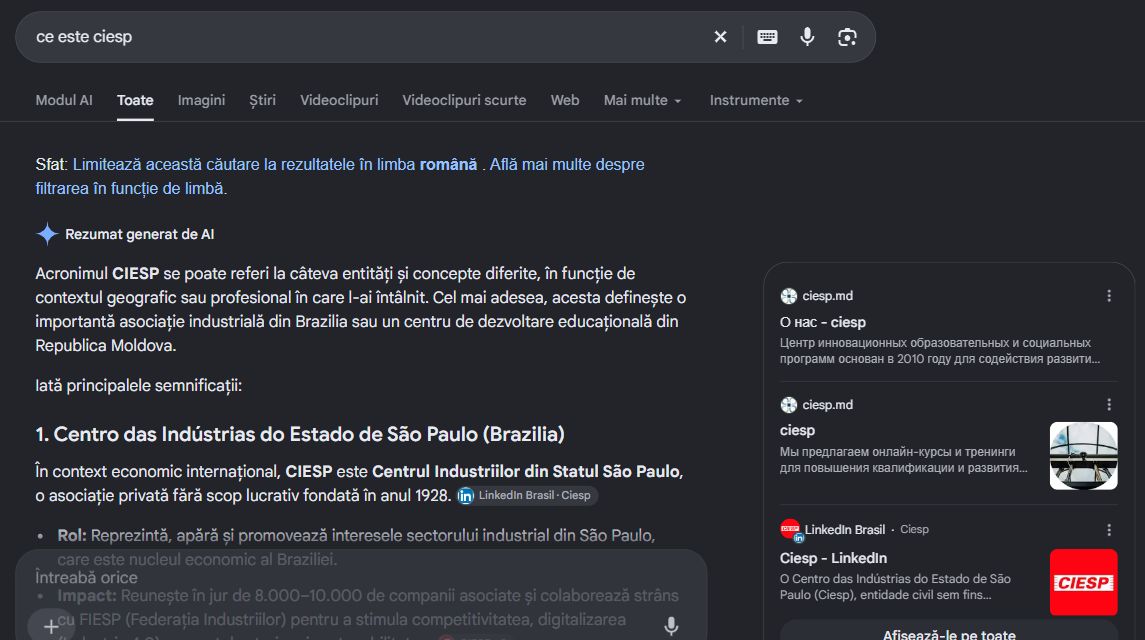This screenshot has width=1145, height=640.
Task: Clear the search box with the X icon
Action: 720,37
